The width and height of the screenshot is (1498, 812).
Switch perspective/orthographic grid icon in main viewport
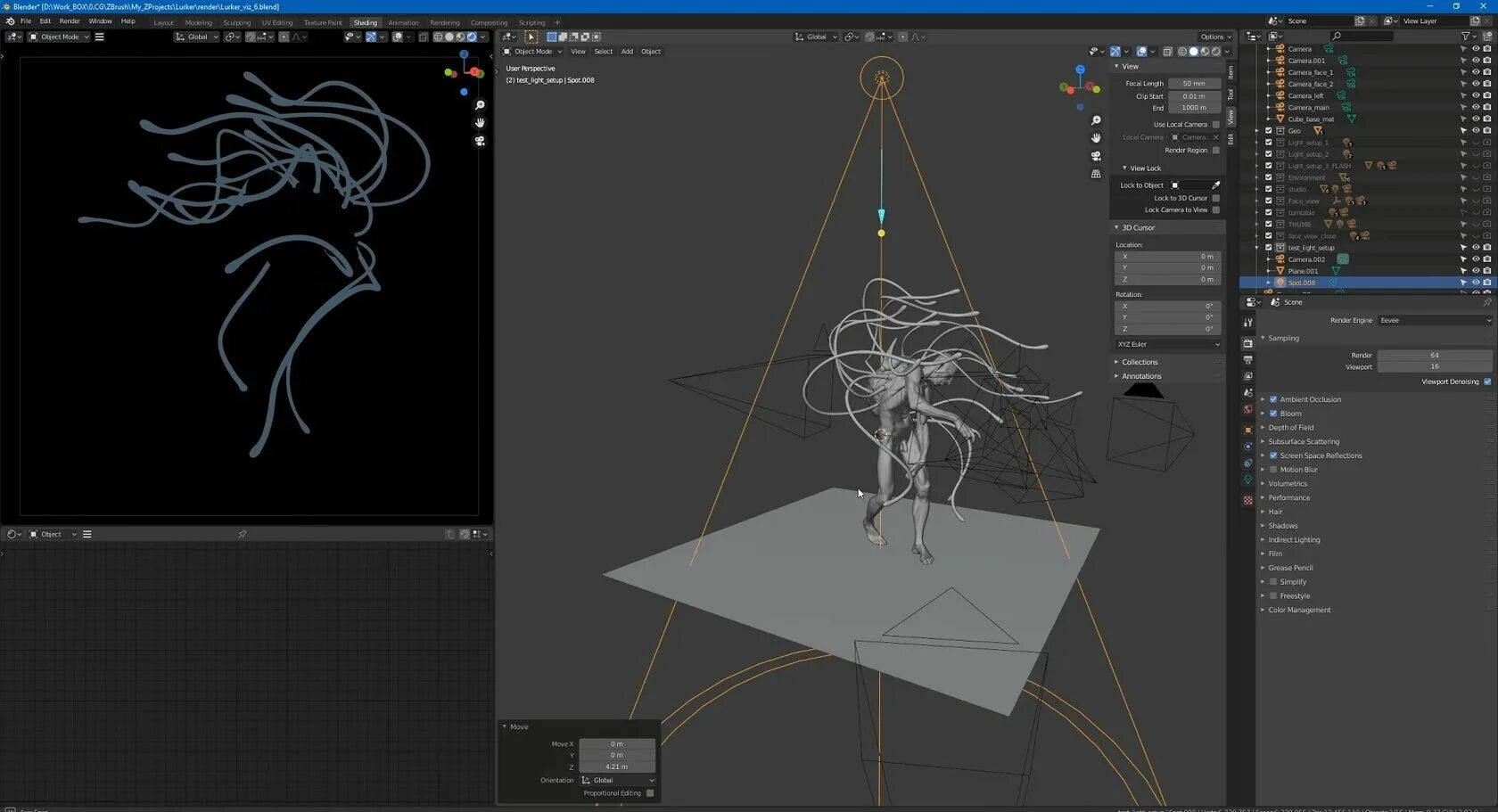click(x=1096, y=174)
